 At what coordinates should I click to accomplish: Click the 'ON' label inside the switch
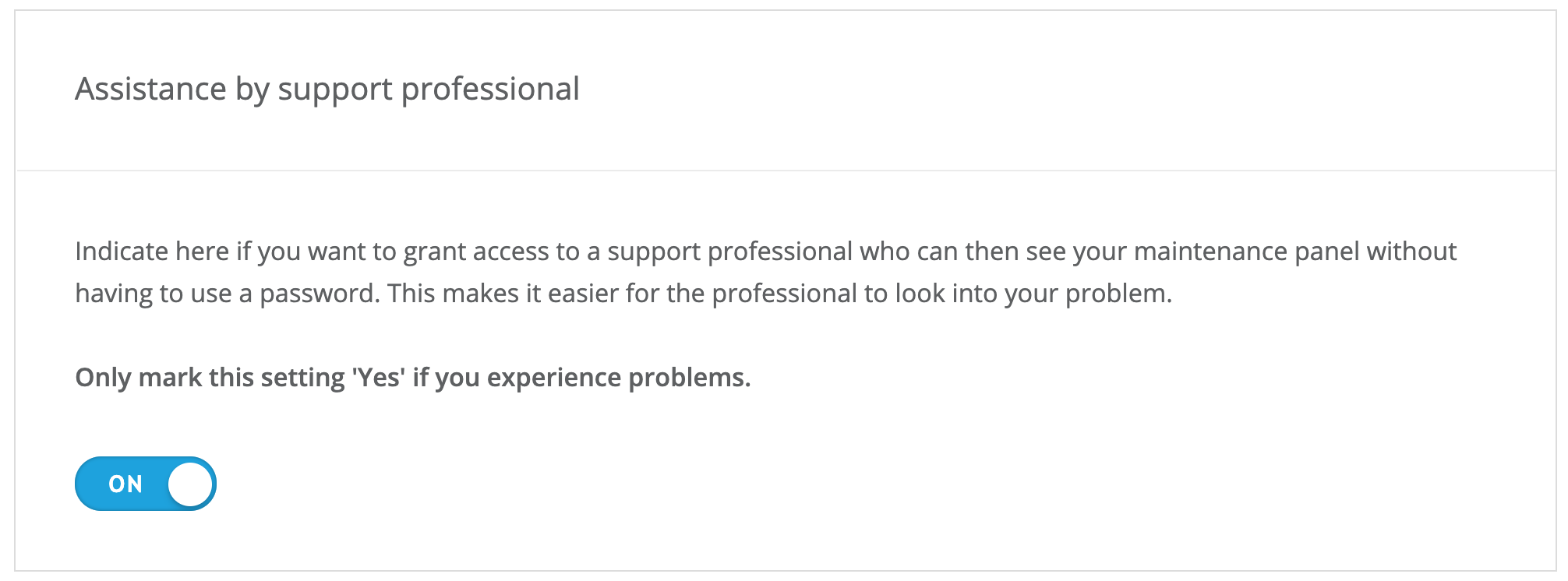(125, 484)
